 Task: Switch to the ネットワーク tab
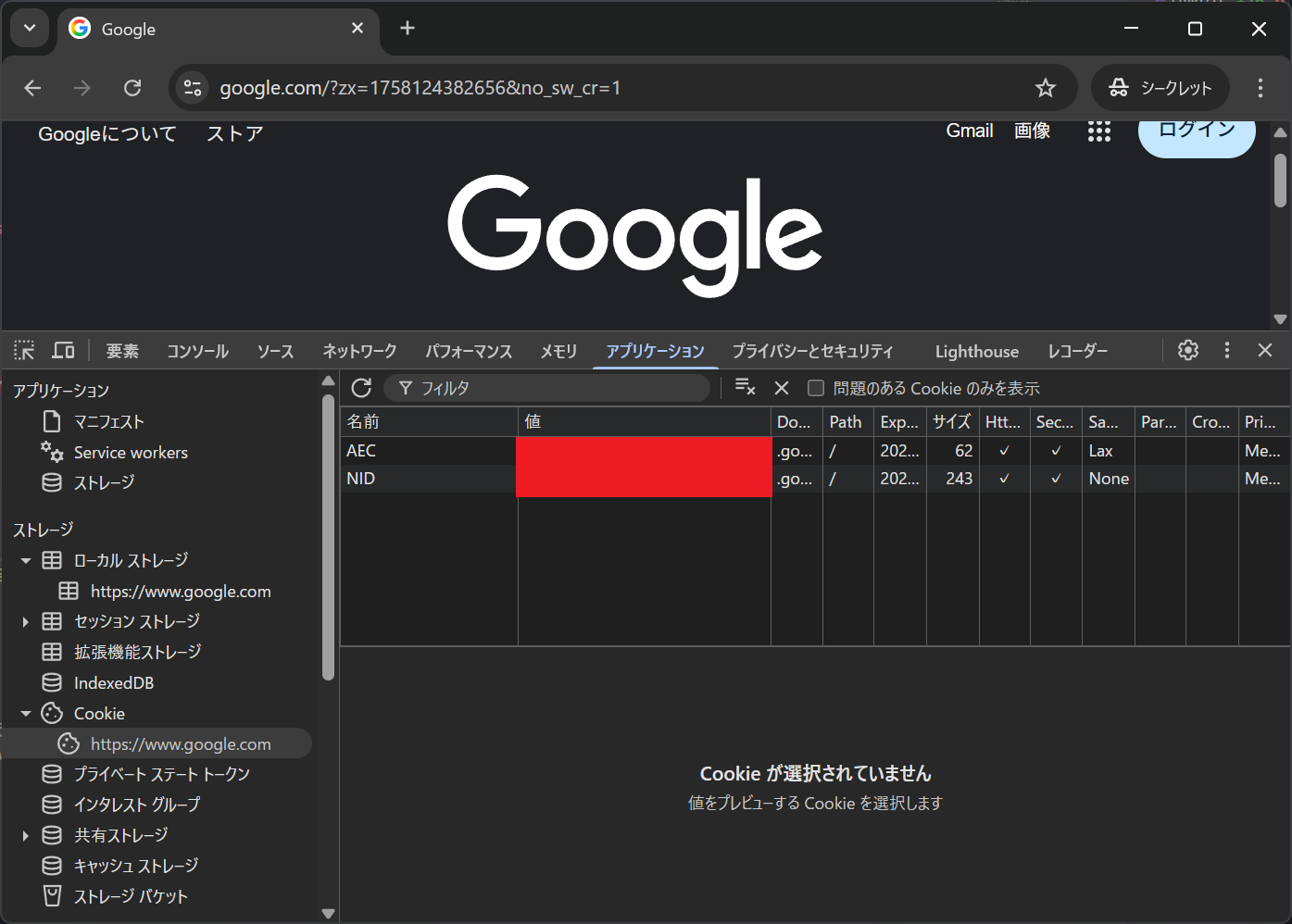click(359, 351)
